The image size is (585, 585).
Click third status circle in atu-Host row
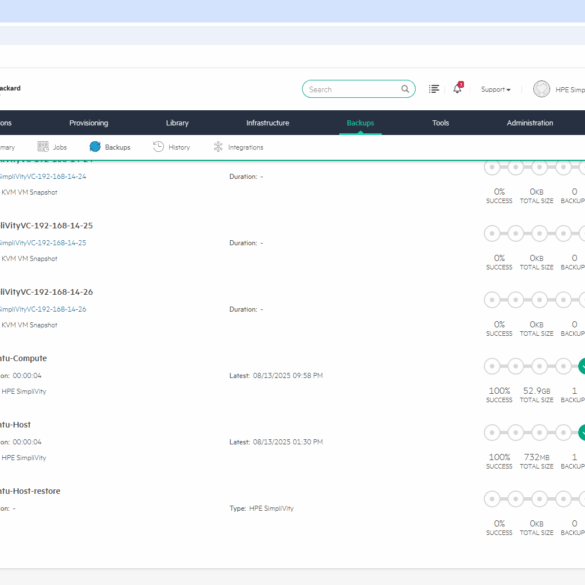coord(539,432)
